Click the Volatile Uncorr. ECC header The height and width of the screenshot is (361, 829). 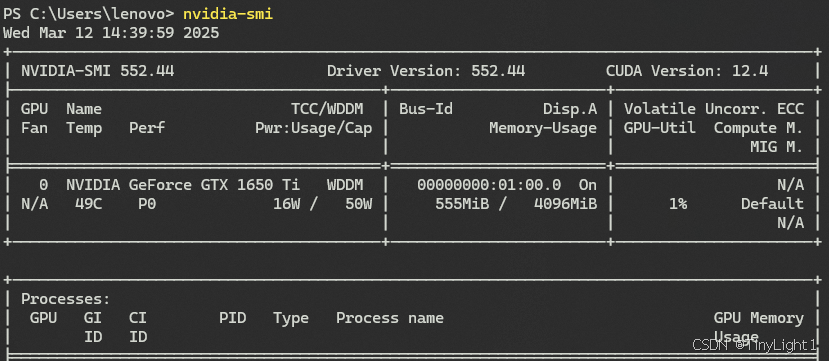pyautogui.click(x=714, y=109)
